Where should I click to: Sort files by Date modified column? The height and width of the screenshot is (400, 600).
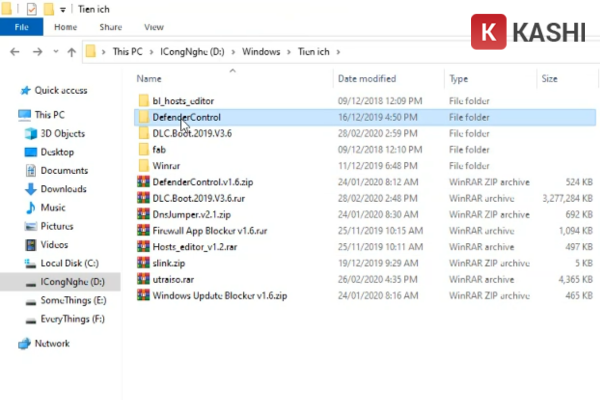click(367, 77)
